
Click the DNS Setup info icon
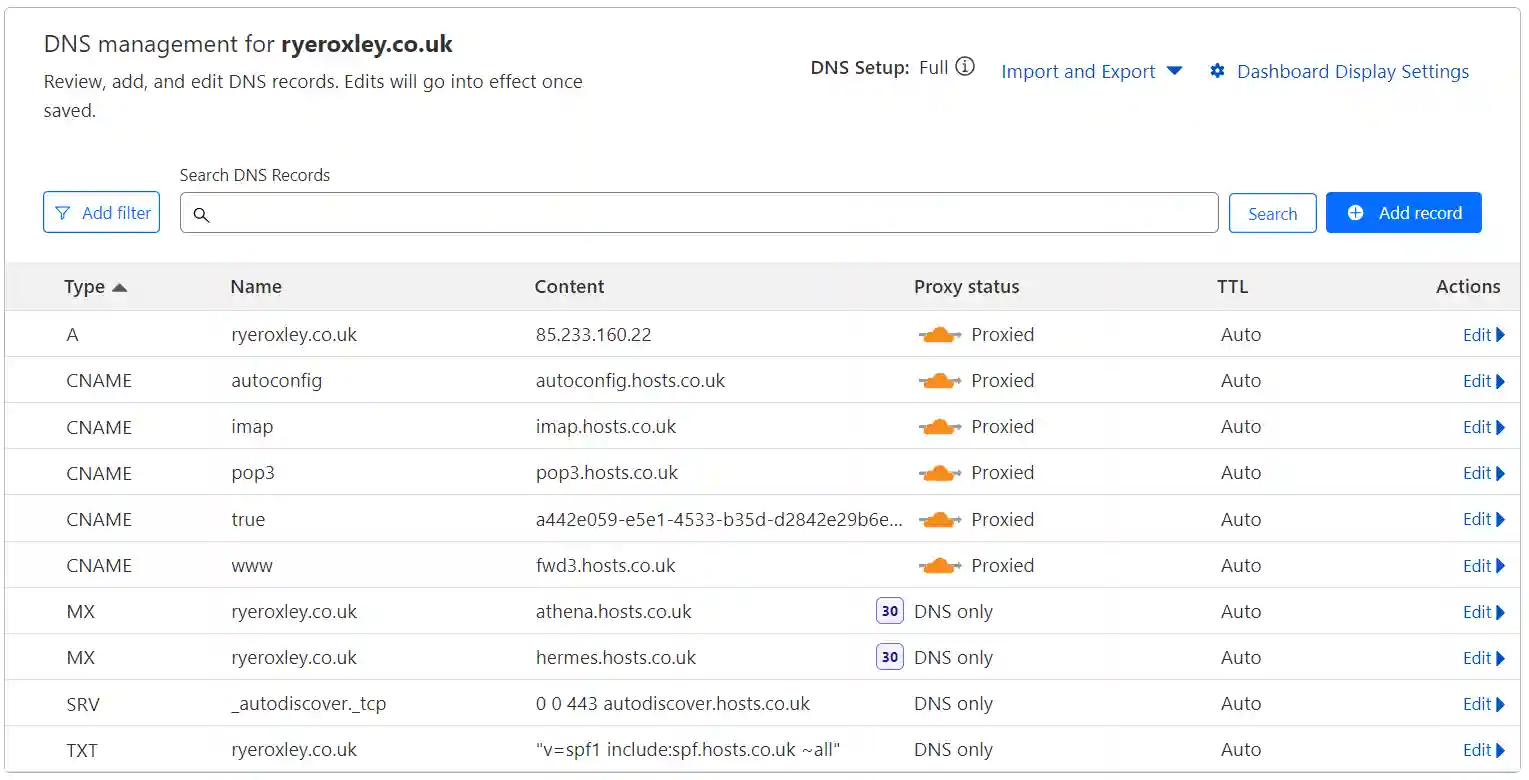pyautogui.click(x=965, y=66)
